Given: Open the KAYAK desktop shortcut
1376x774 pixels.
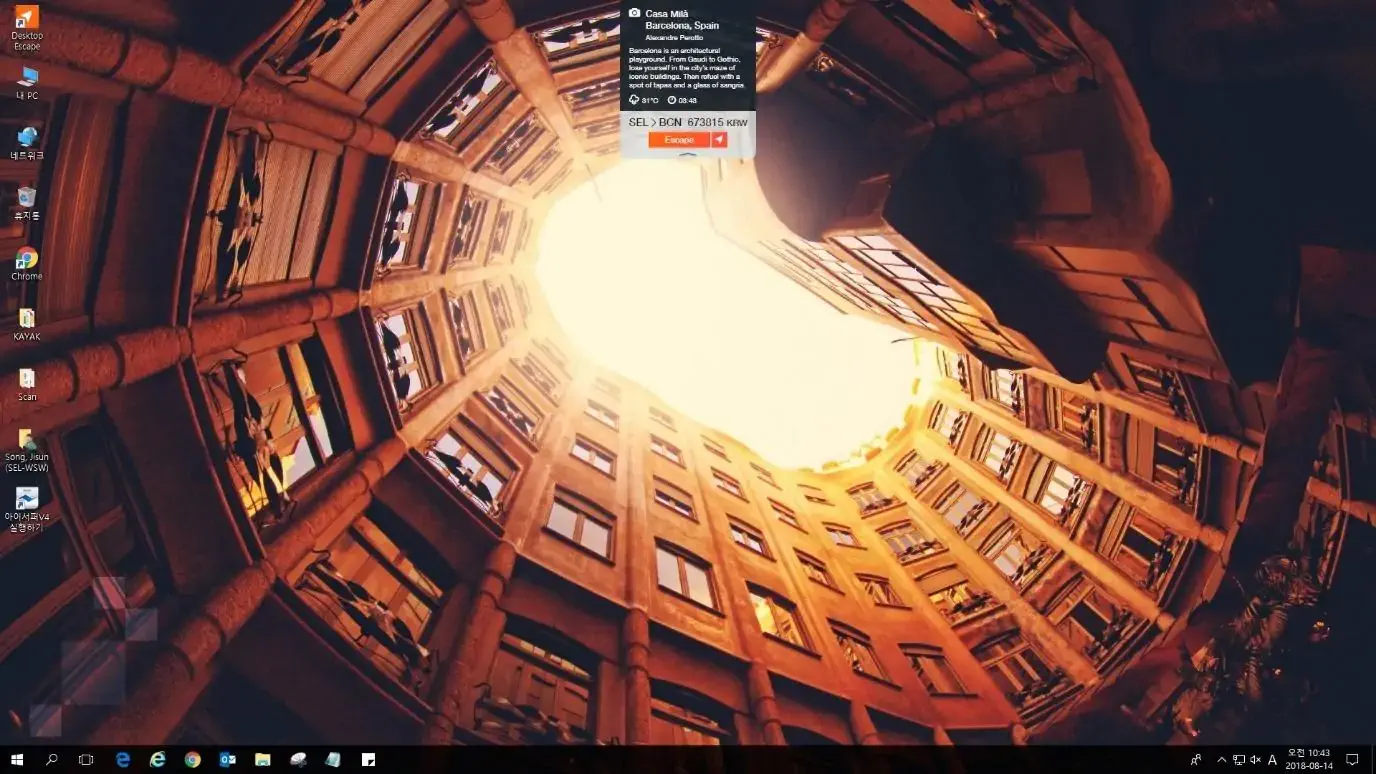Looking at the screenshot, I should pyautogui.click(x=27, y=324).
